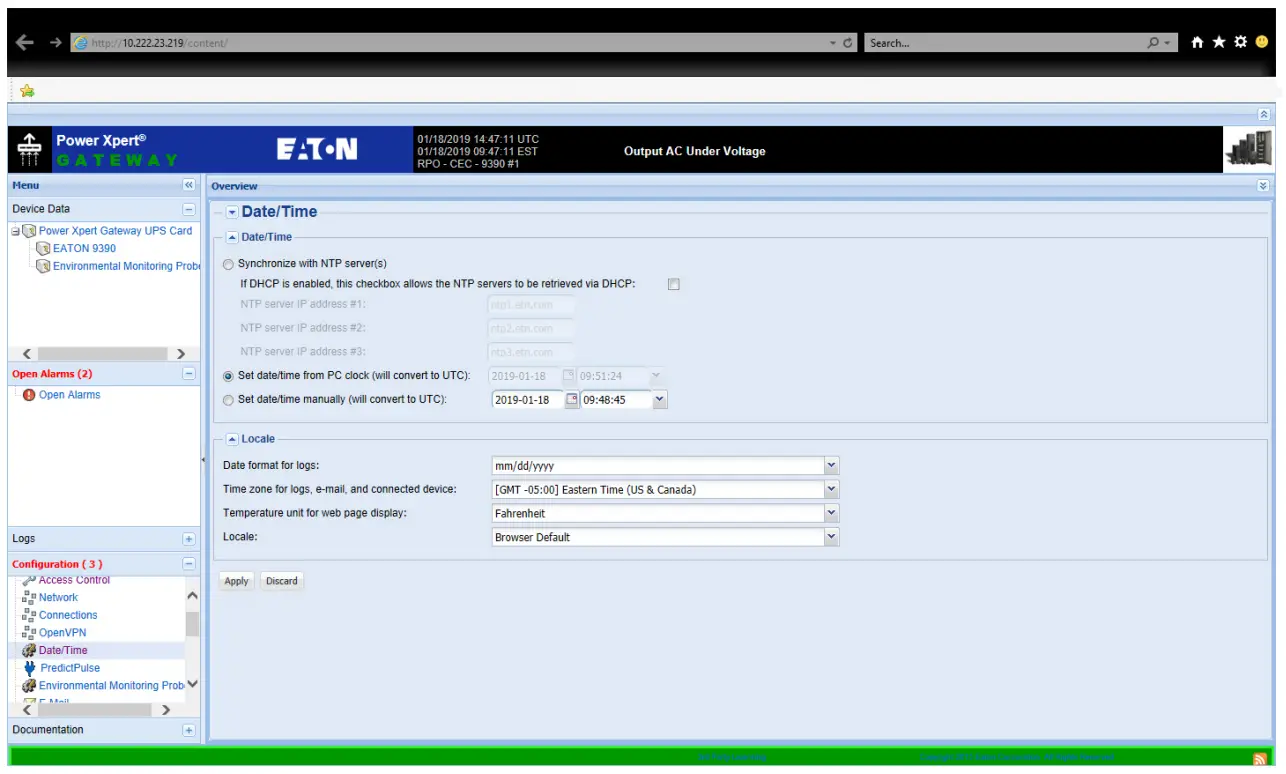This screenshot has width=1286, height=774.
Task: Open the Locale Browser Default dropdown
Action: [x=831, y=537]
